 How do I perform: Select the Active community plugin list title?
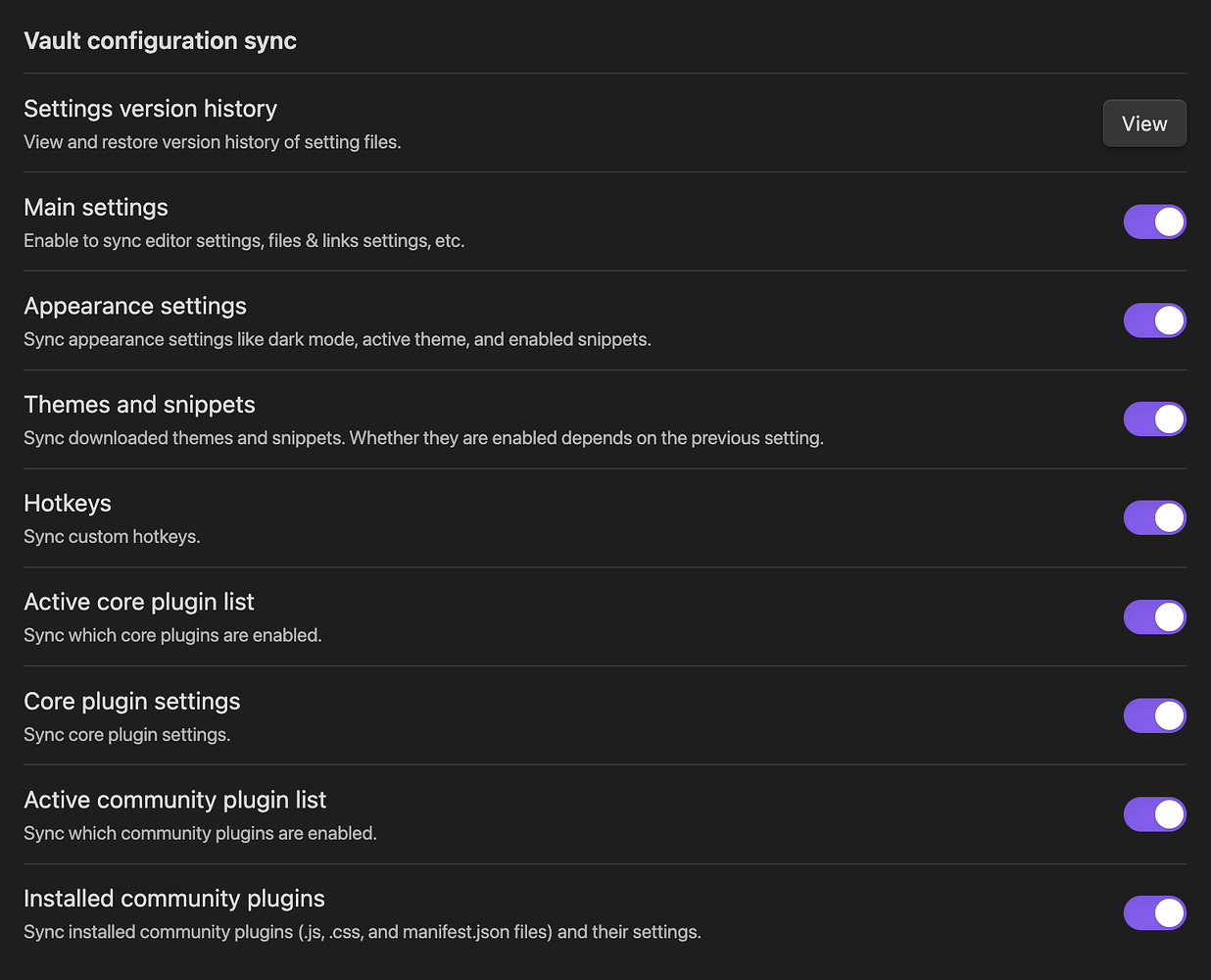(174, 800)
